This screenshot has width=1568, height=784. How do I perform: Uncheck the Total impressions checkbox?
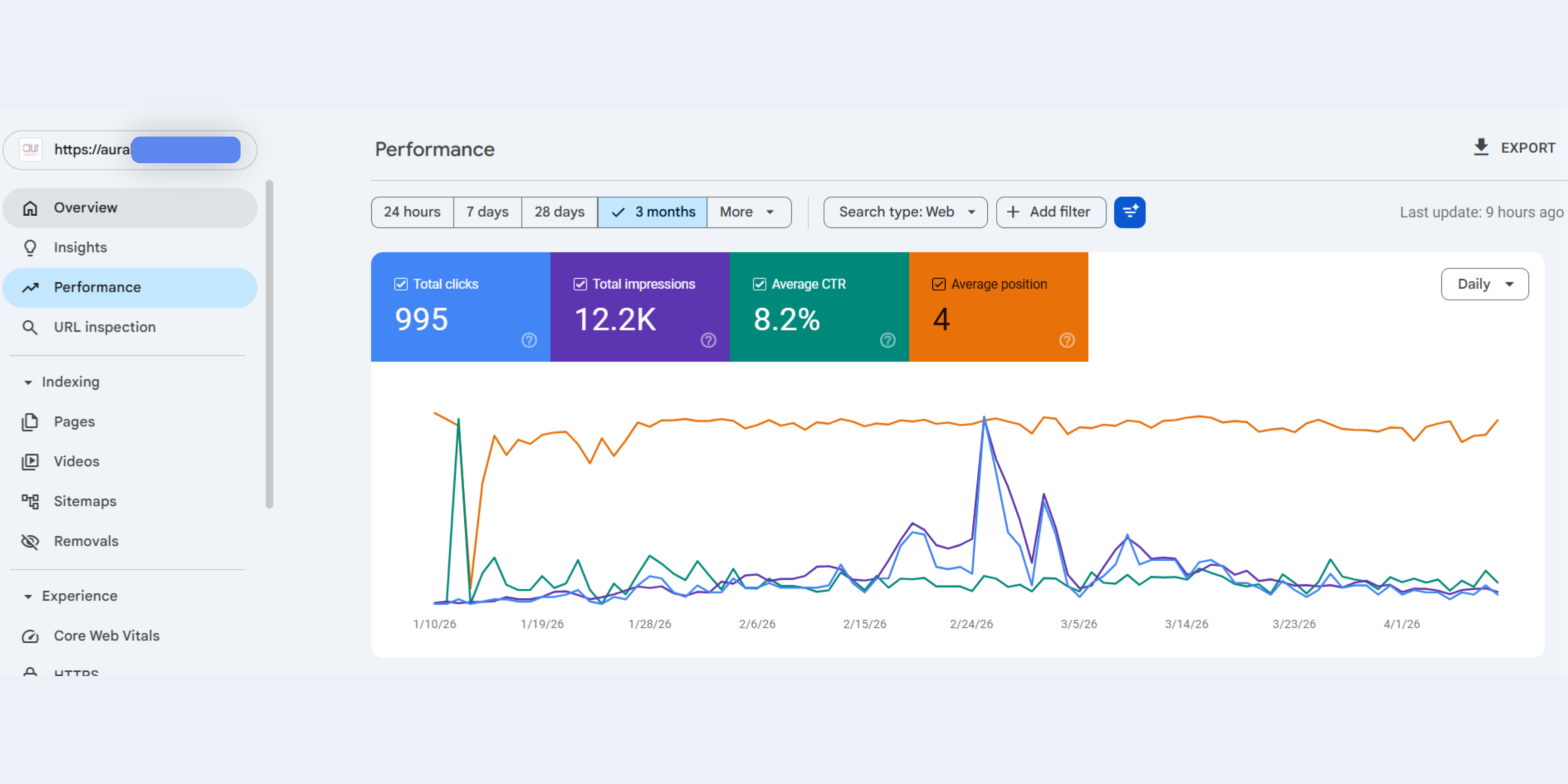(580, 284)
